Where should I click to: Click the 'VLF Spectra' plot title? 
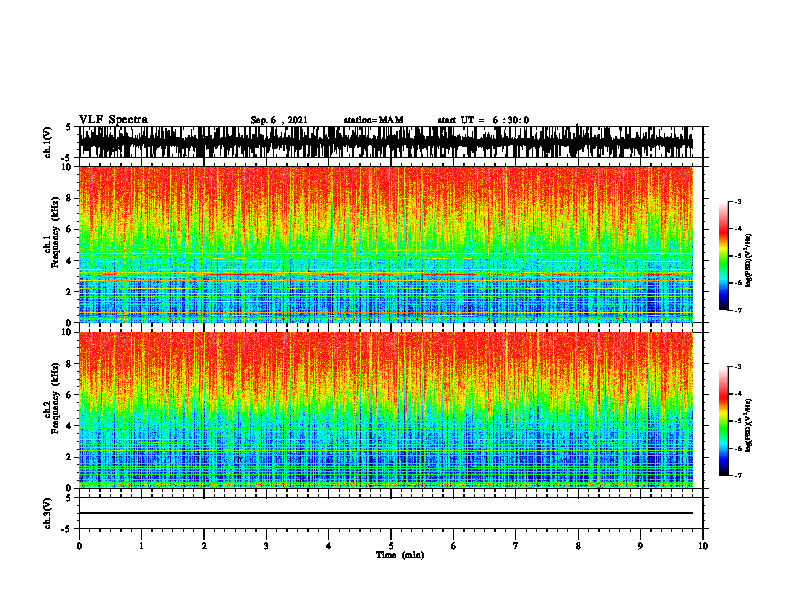(113, 120)
